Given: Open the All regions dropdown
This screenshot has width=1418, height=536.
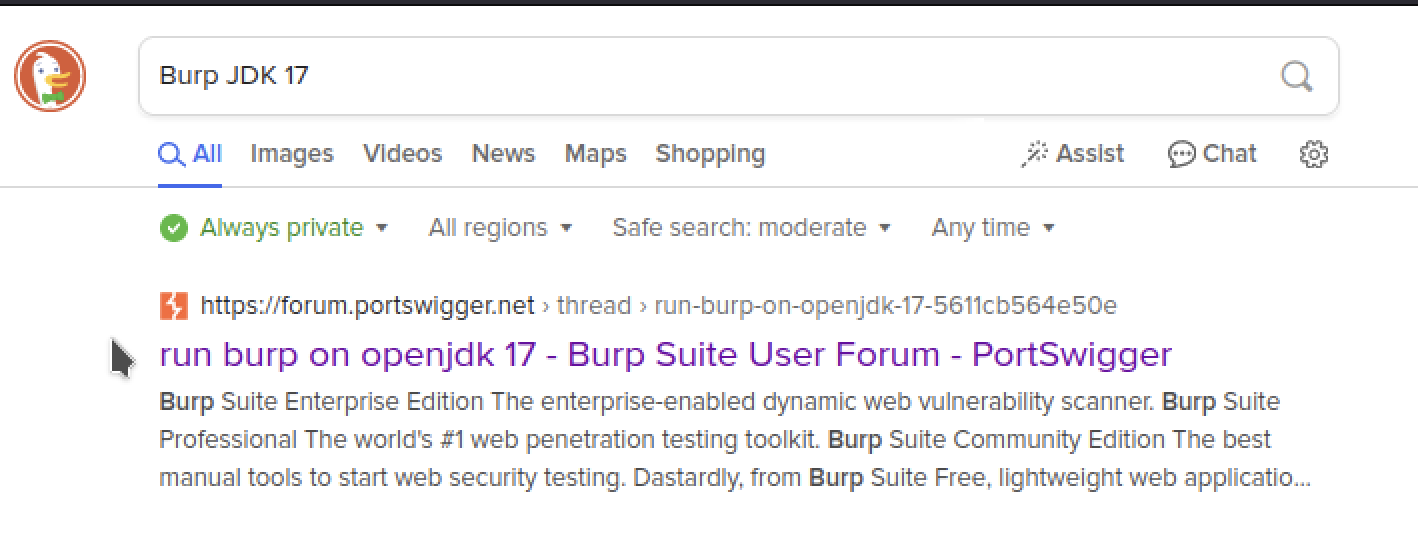Looking at the screenshot, I should pos(500,228).
